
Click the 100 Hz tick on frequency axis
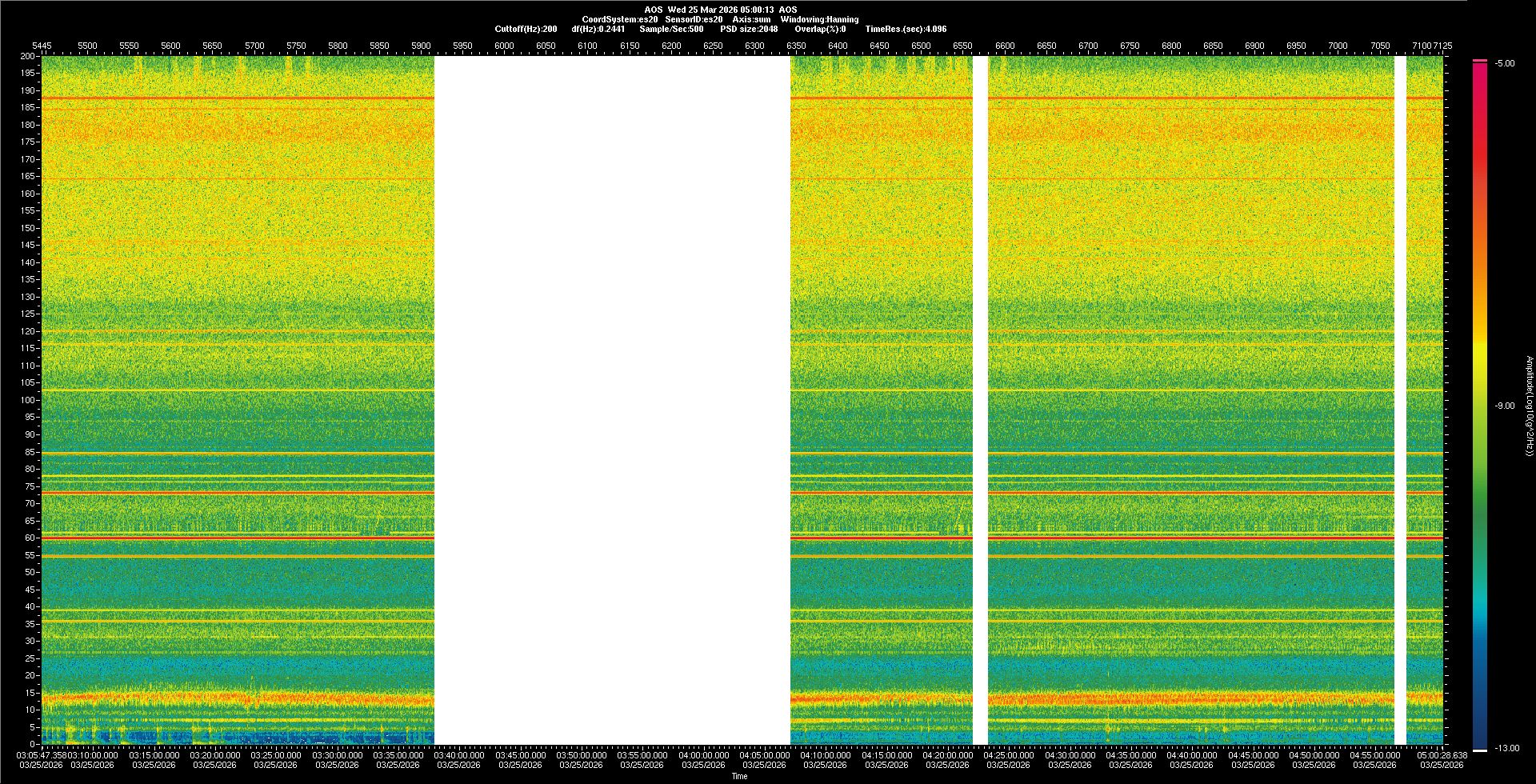click(27, 400)
